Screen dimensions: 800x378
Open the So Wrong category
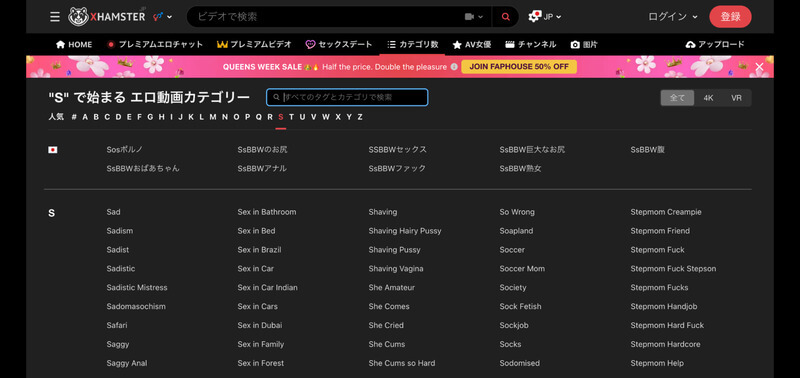click(x=517, y=212)
